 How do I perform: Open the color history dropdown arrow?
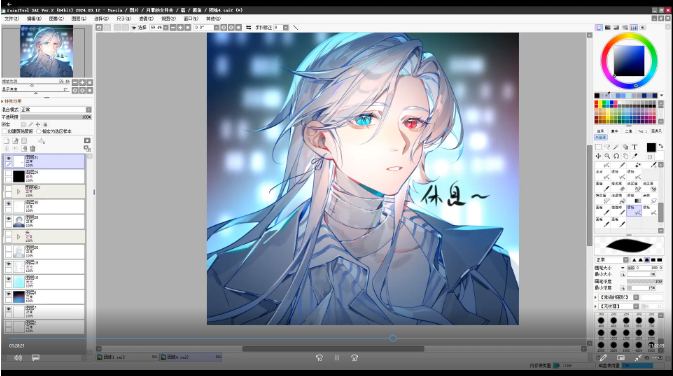point(661,95)
